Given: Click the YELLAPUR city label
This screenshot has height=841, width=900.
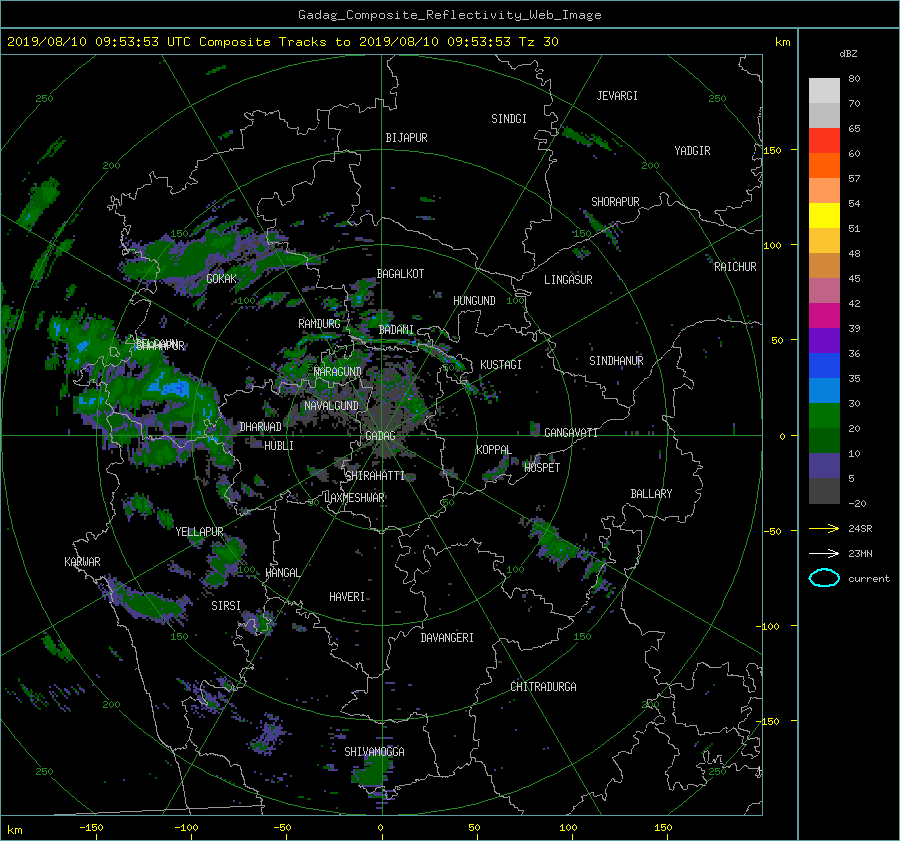Looking at the screenshot, I should [x=199, y=532].
